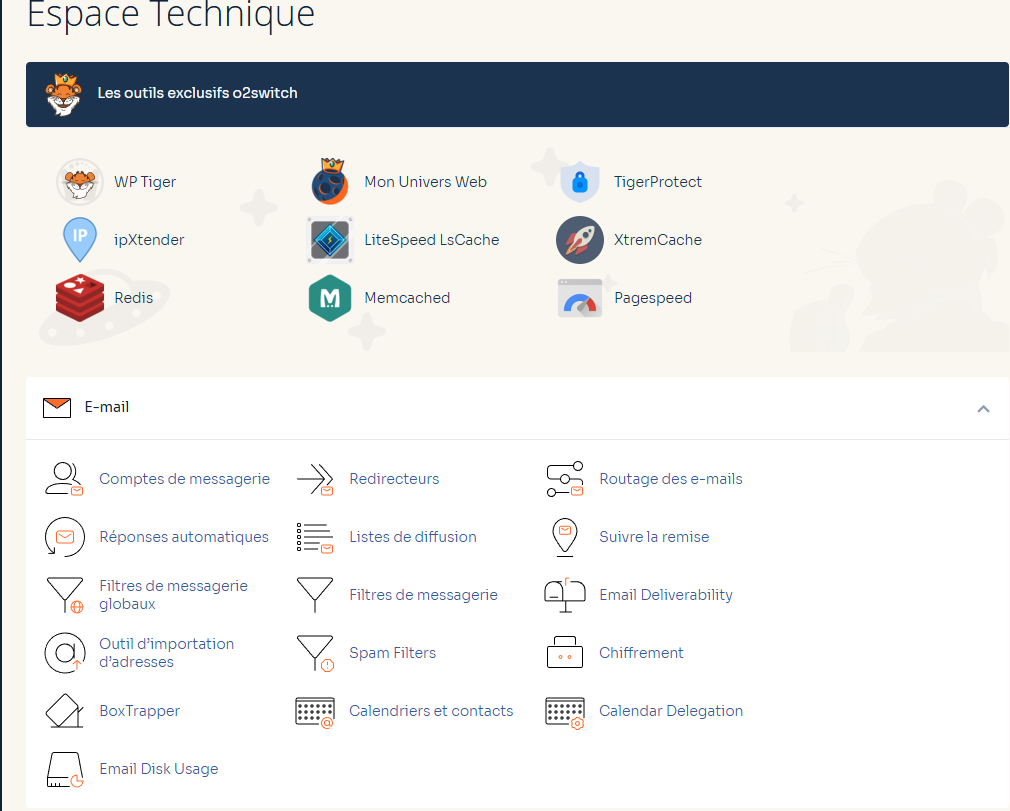
Task: Click the E-mail section header title
Action: (106, 407)
